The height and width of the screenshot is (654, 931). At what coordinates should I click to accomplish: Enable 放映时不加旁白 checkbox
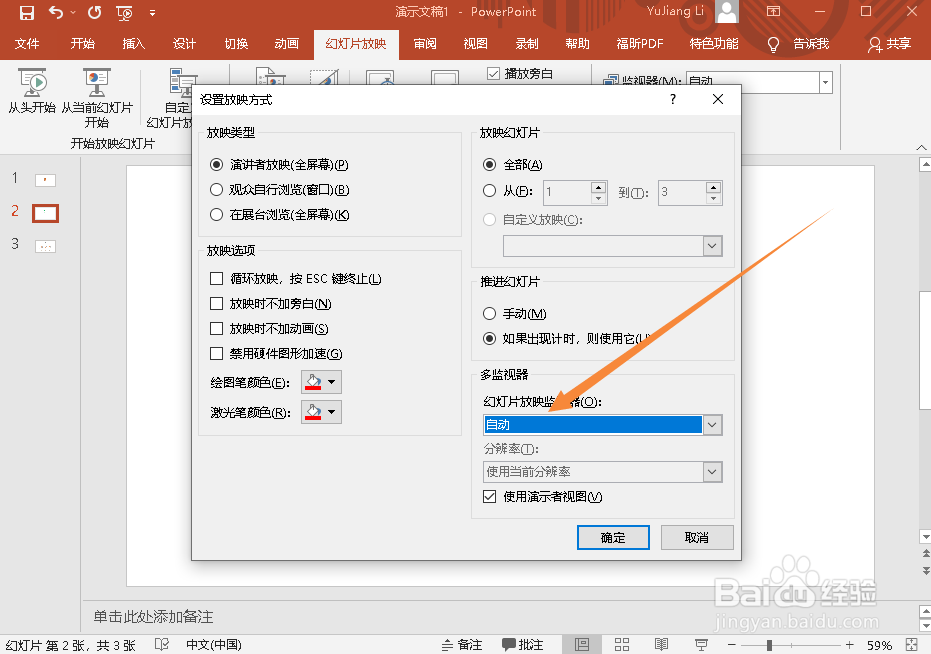tap(217, 304)
